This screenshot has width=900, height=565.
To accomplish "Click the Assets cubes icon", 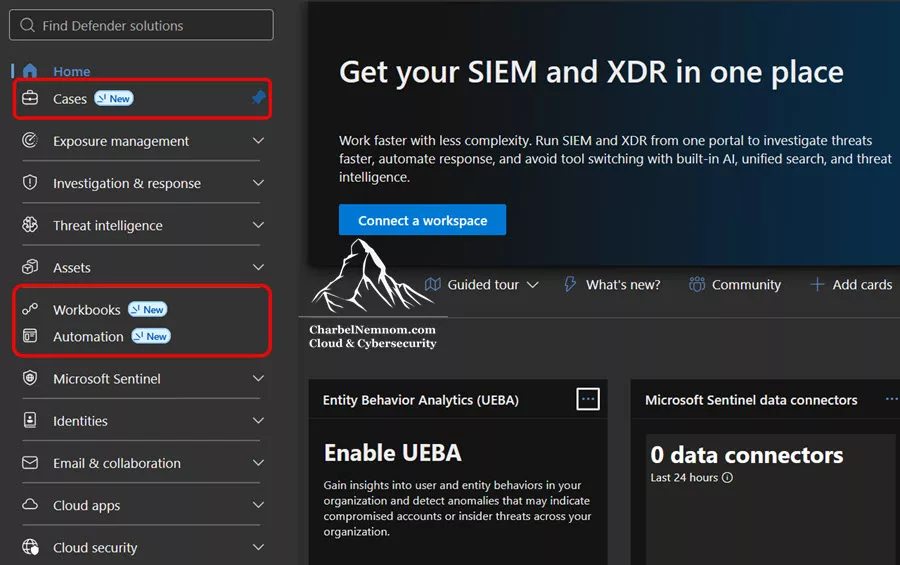I will pos(30,267).
